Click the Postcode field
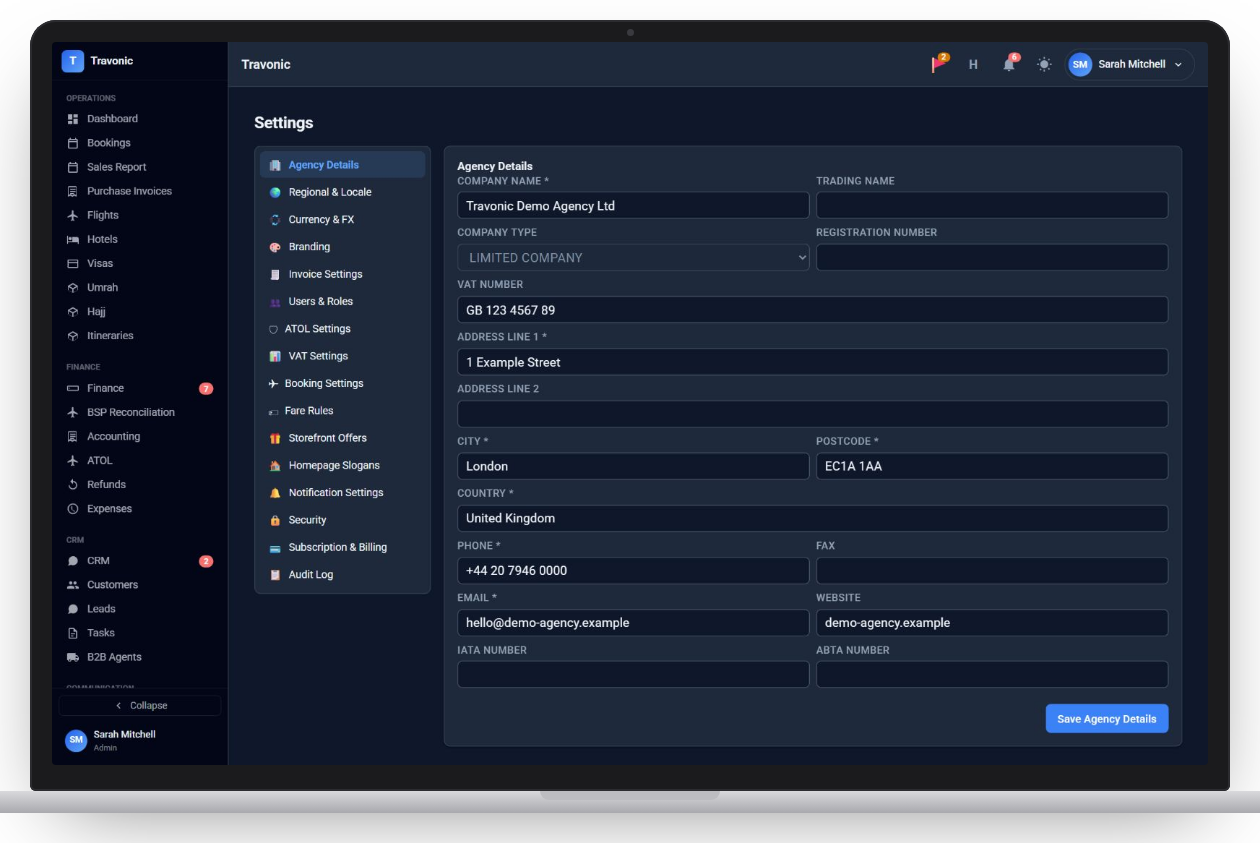 [x=992, y=466]
